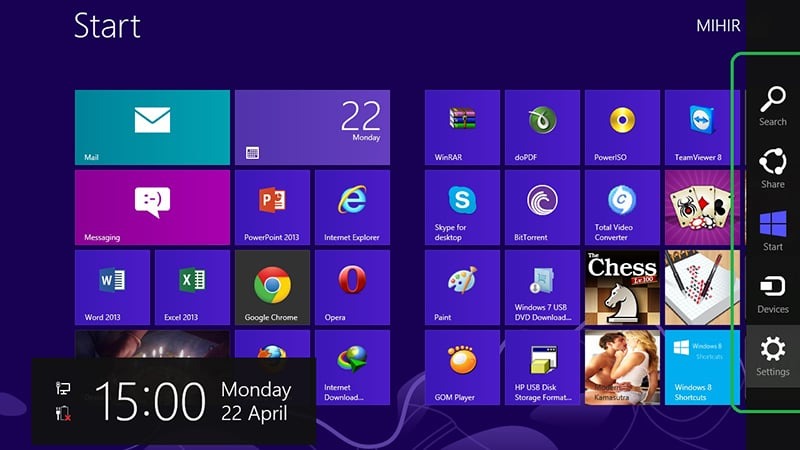Open the Search charm
The image size is (800, 450).
[x=772, y=106]
